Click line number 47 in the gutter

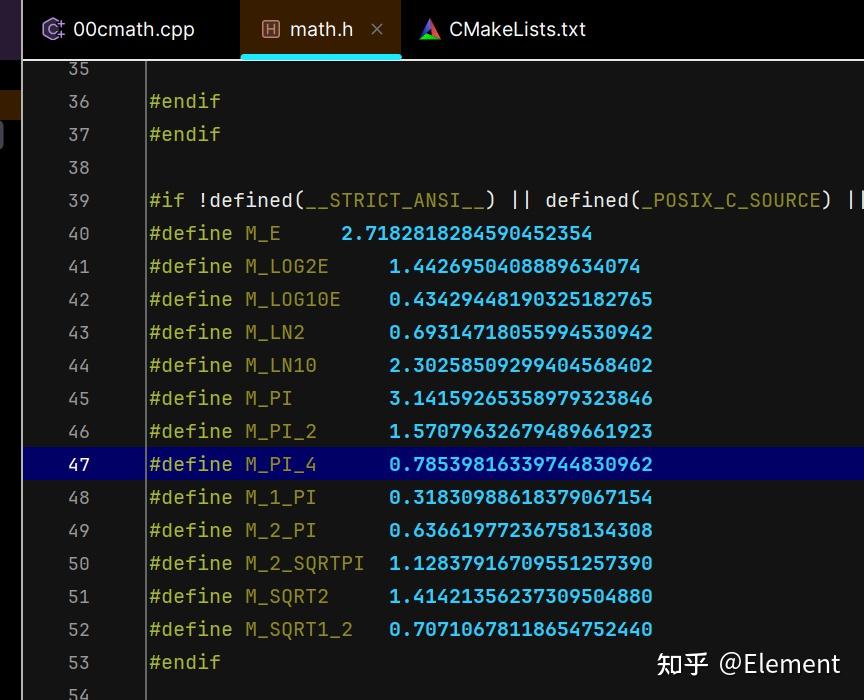[79, 464]
